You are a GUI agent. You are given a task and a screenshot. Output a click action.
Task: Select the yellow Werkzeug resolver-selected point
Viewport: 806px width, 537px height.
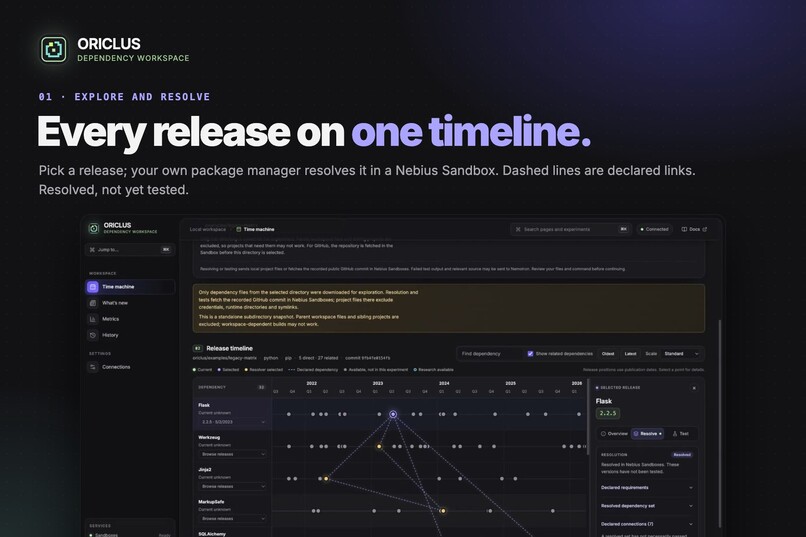379,447
